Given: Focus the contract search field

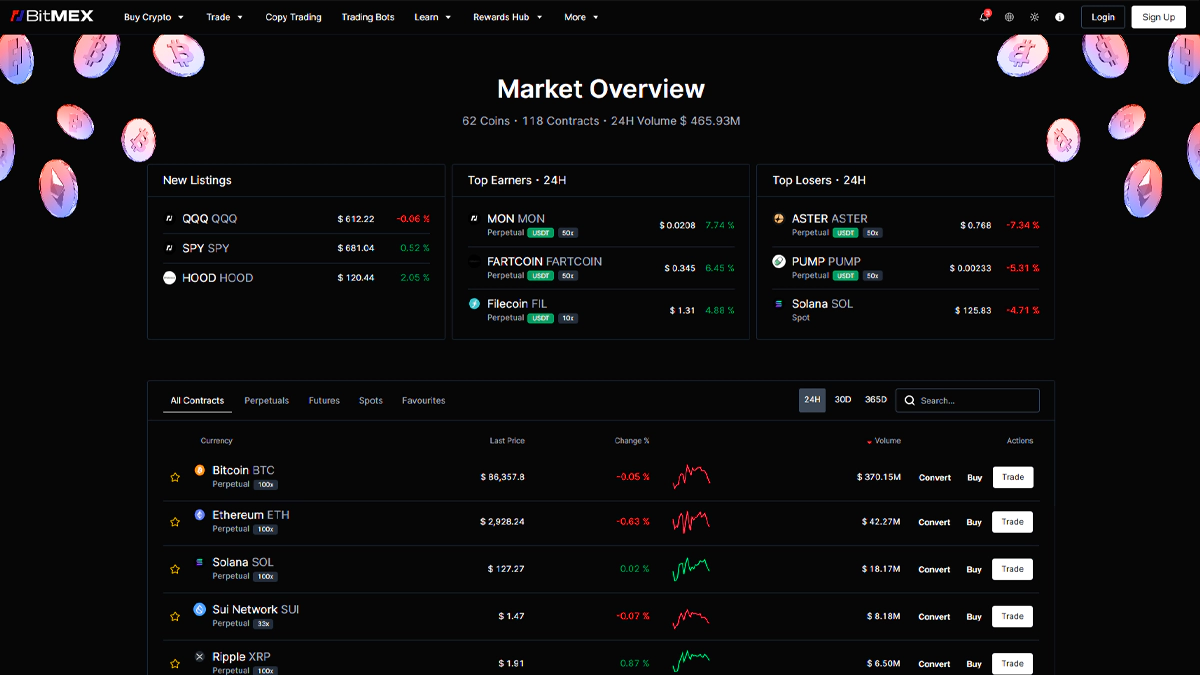Looking at the screenshot, I should pyautogui.click(x=975, y=401).
